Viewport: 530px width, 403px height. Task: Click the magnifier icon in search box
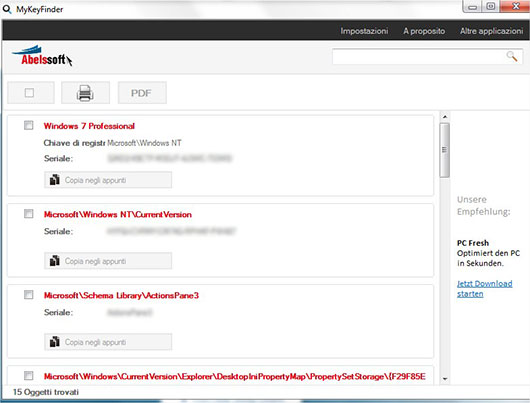[512, 56]
